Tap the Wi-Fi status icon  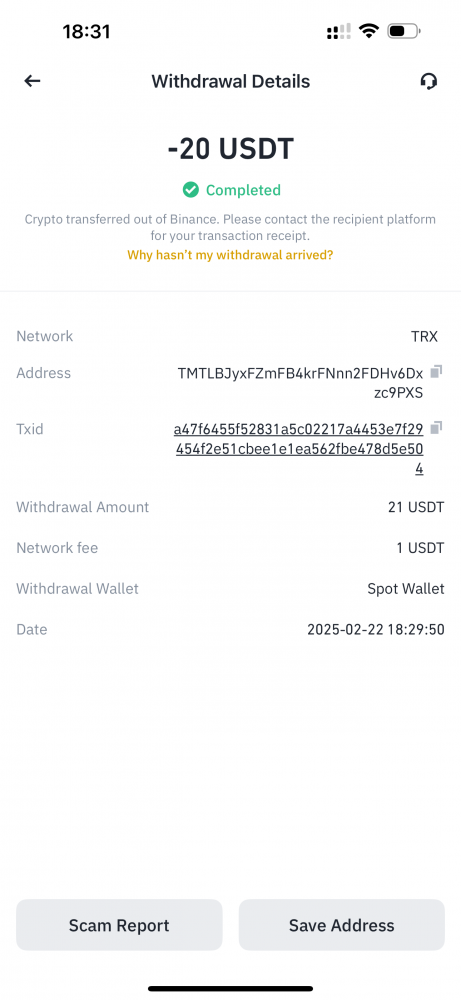tap(368, 31)
